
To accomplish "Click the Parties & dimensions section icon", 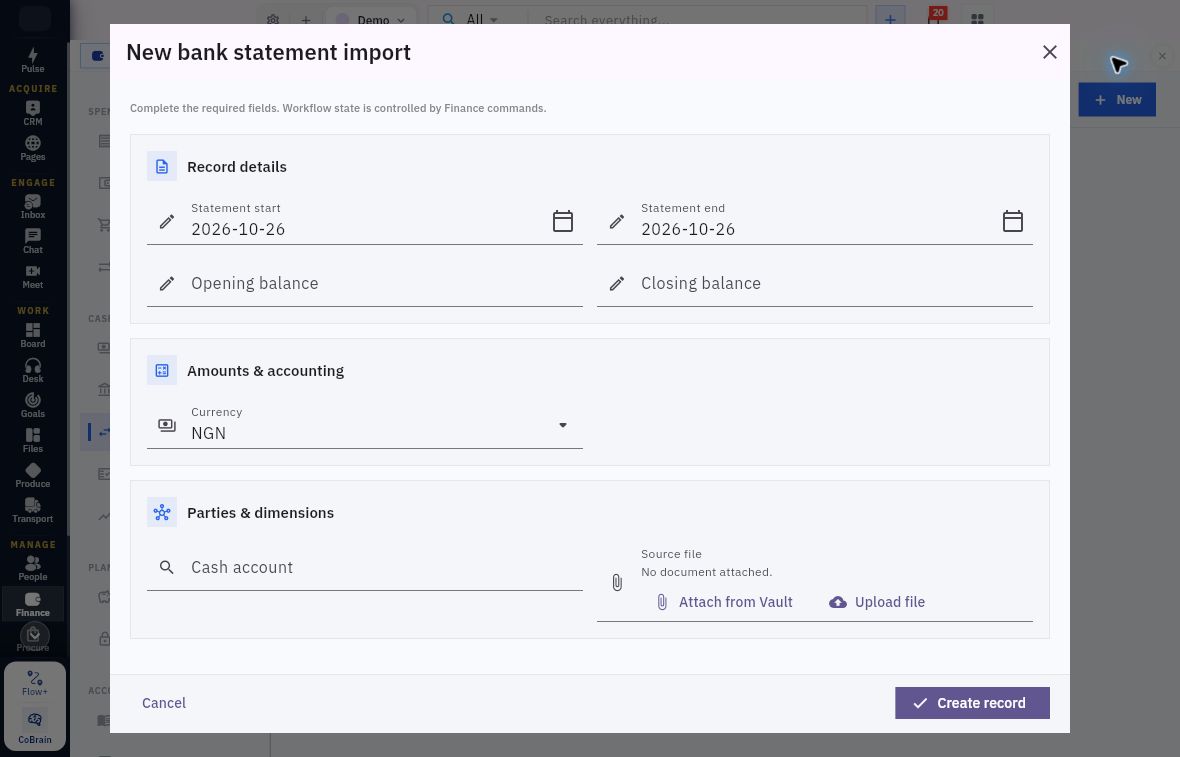I will click(162, 512).
